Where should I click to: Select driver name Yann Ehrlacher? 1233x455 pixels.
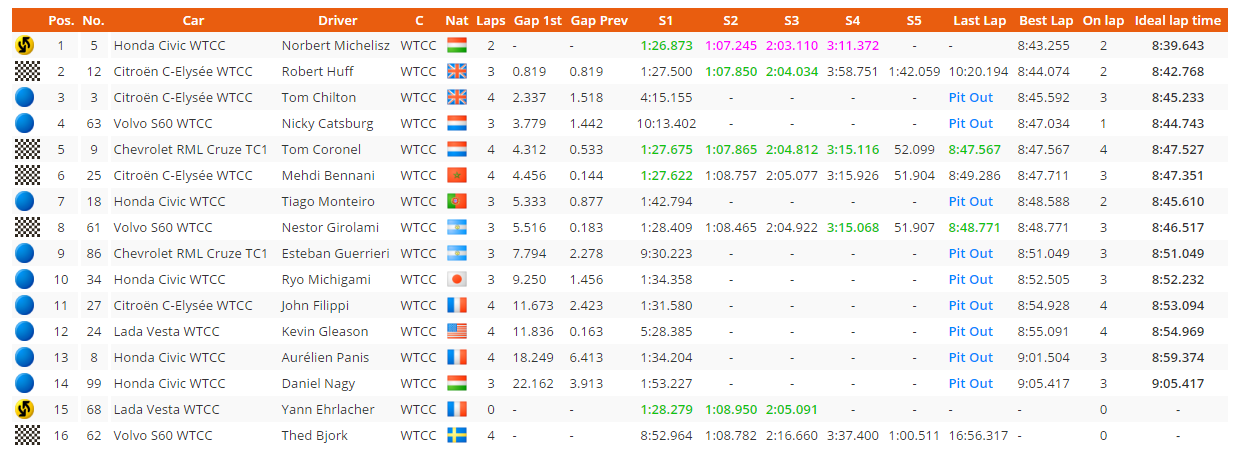coord(327,410)
